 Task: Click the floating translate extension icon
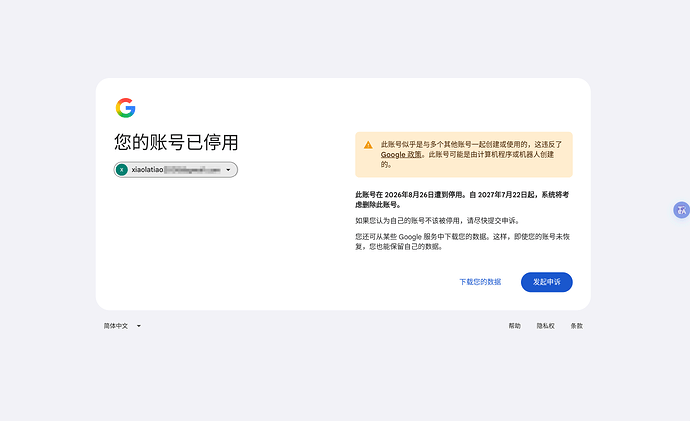coord(682,210)
